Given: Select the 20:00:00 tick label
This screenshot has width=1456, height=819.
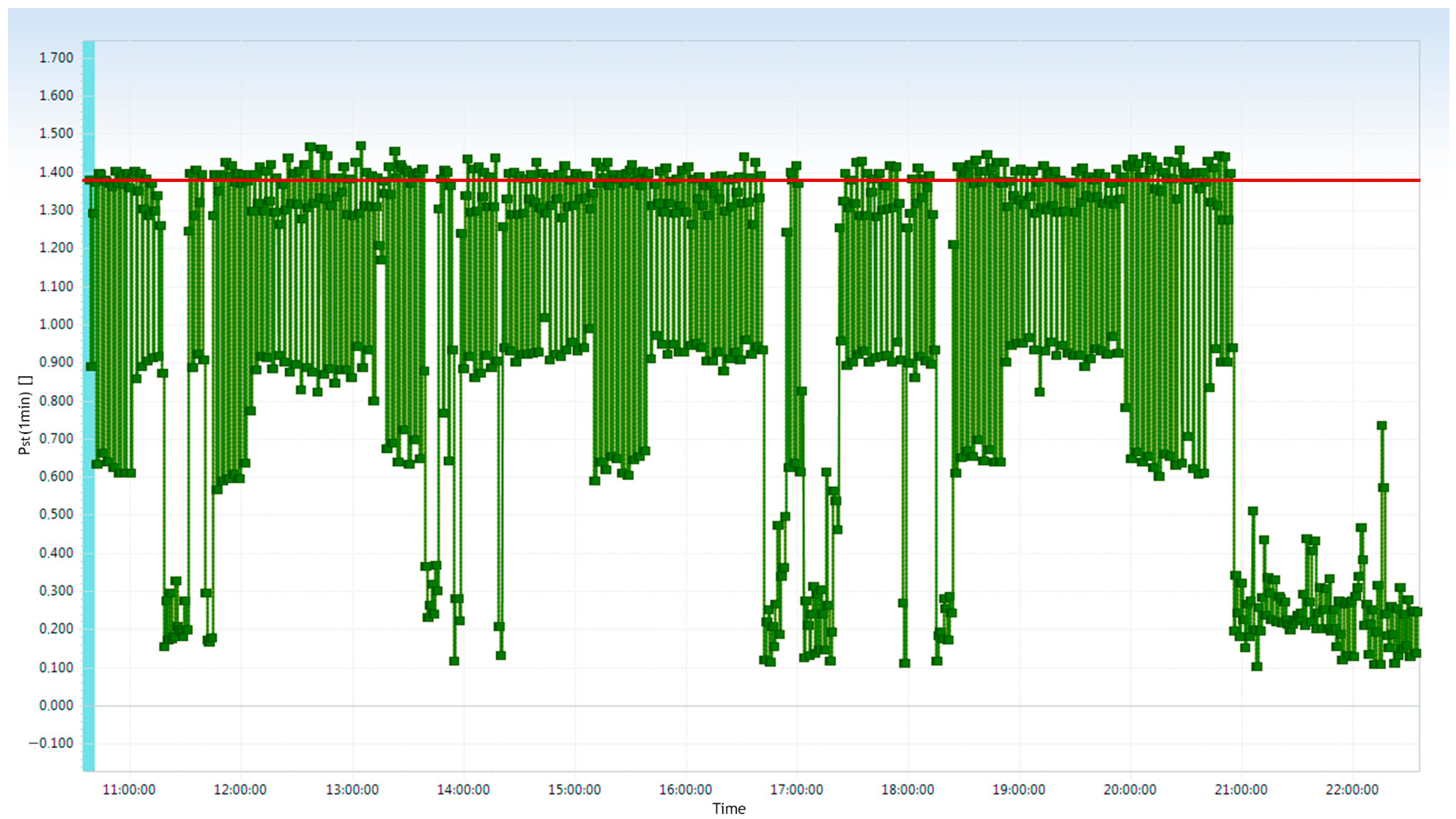Looking at the screenshot, I should tap(1130, 790).
